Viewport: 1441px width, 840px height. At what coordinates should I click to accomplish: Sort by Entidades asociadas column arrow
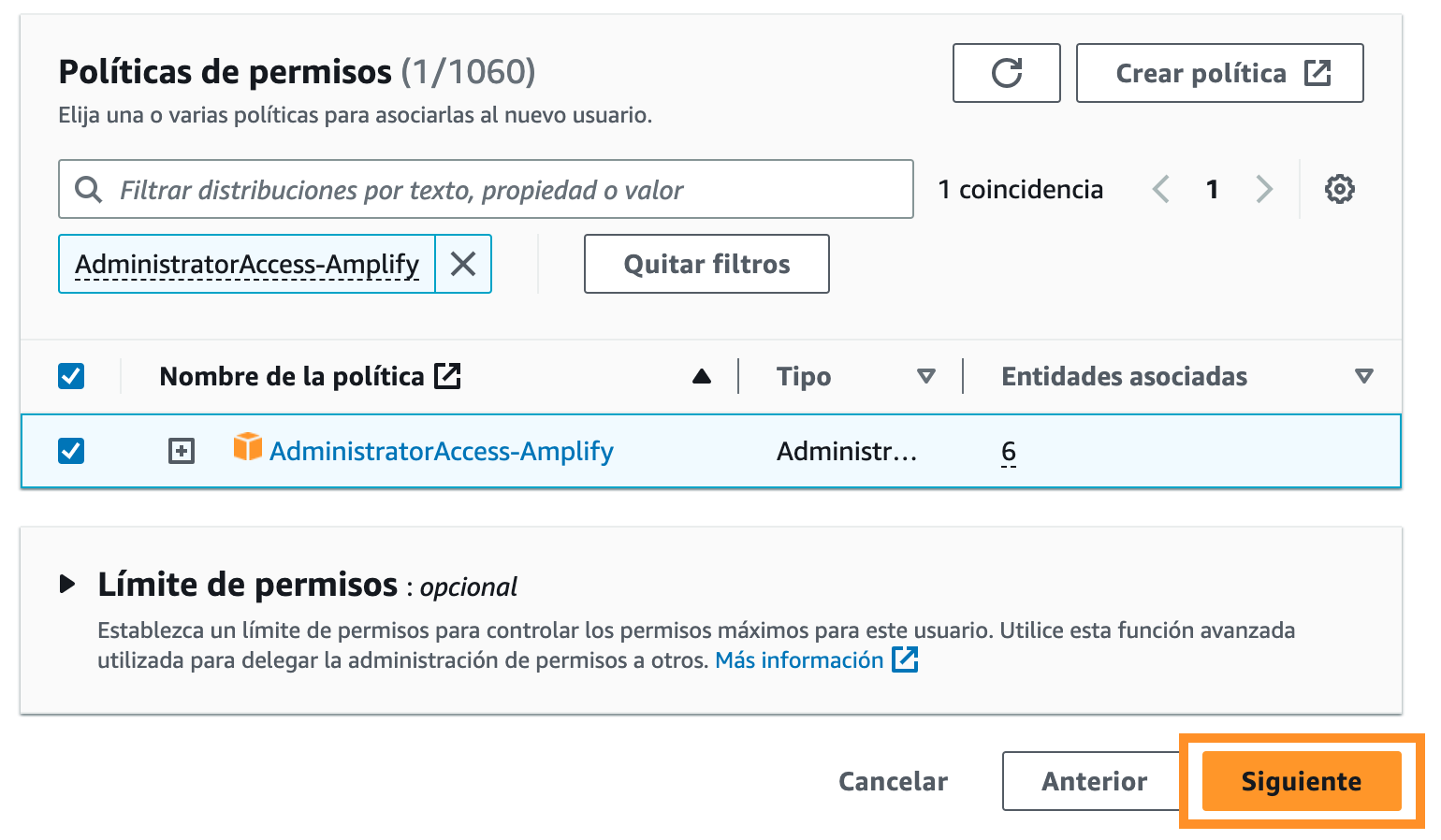[1364, 376]
